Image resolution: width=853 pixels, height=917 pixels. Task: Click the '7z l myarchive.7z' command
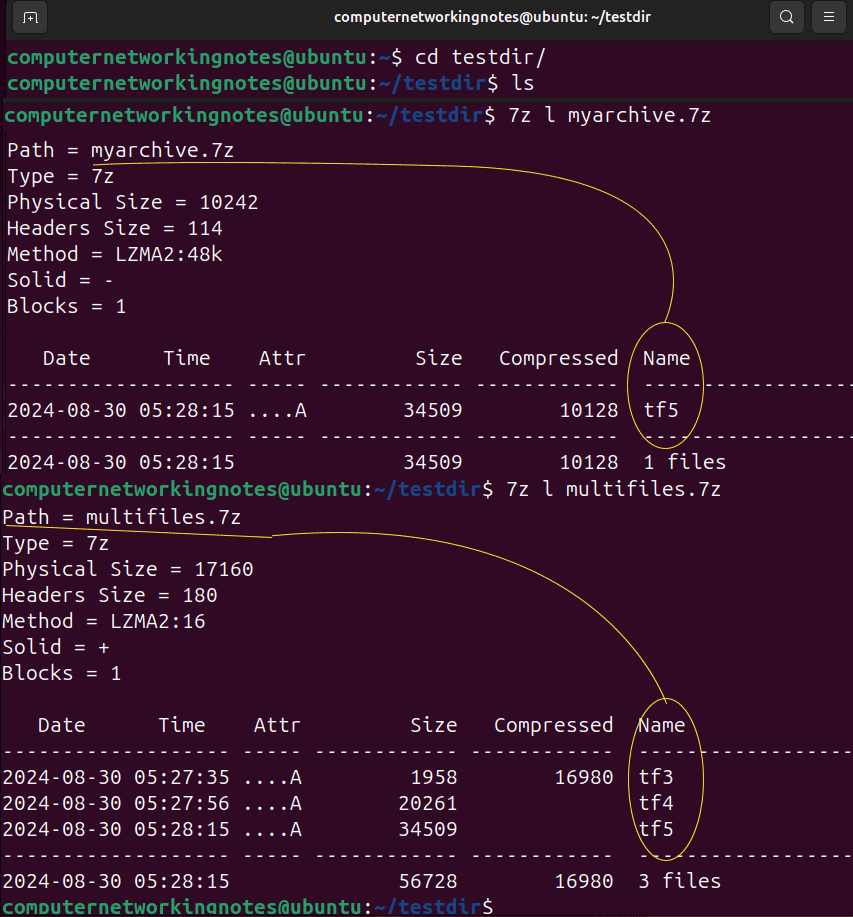(x=609, y=115)
